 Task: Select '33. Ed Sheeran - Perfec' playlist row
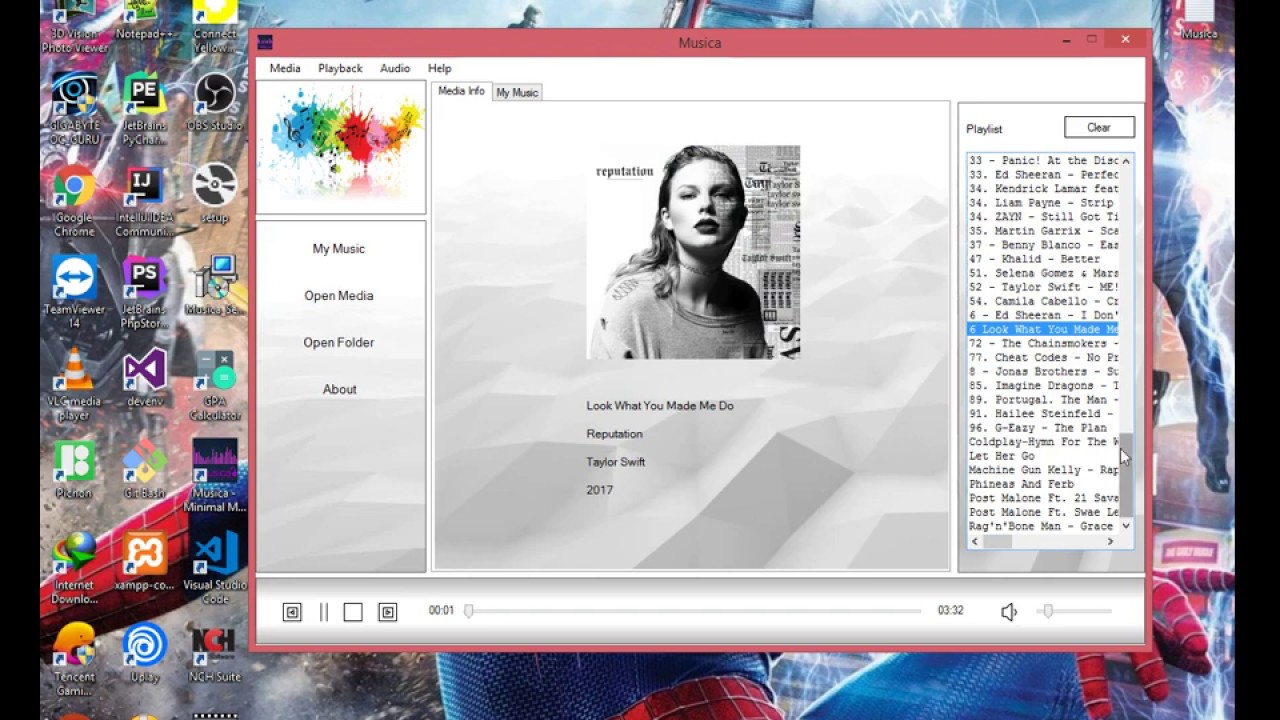pos(1043,174)
